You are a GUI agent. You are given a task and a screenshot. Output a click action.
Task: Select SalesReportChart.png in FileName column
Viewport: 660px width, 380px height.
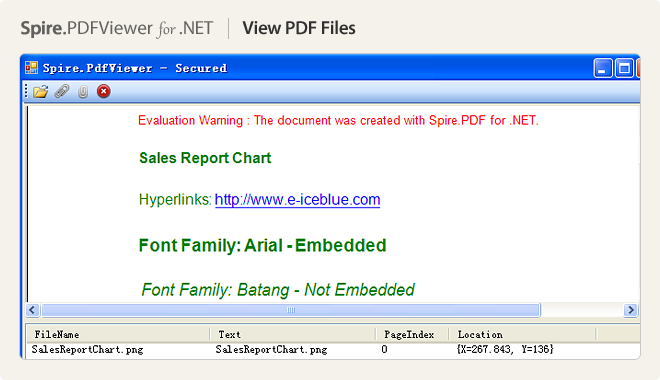(x=88, y=350)
